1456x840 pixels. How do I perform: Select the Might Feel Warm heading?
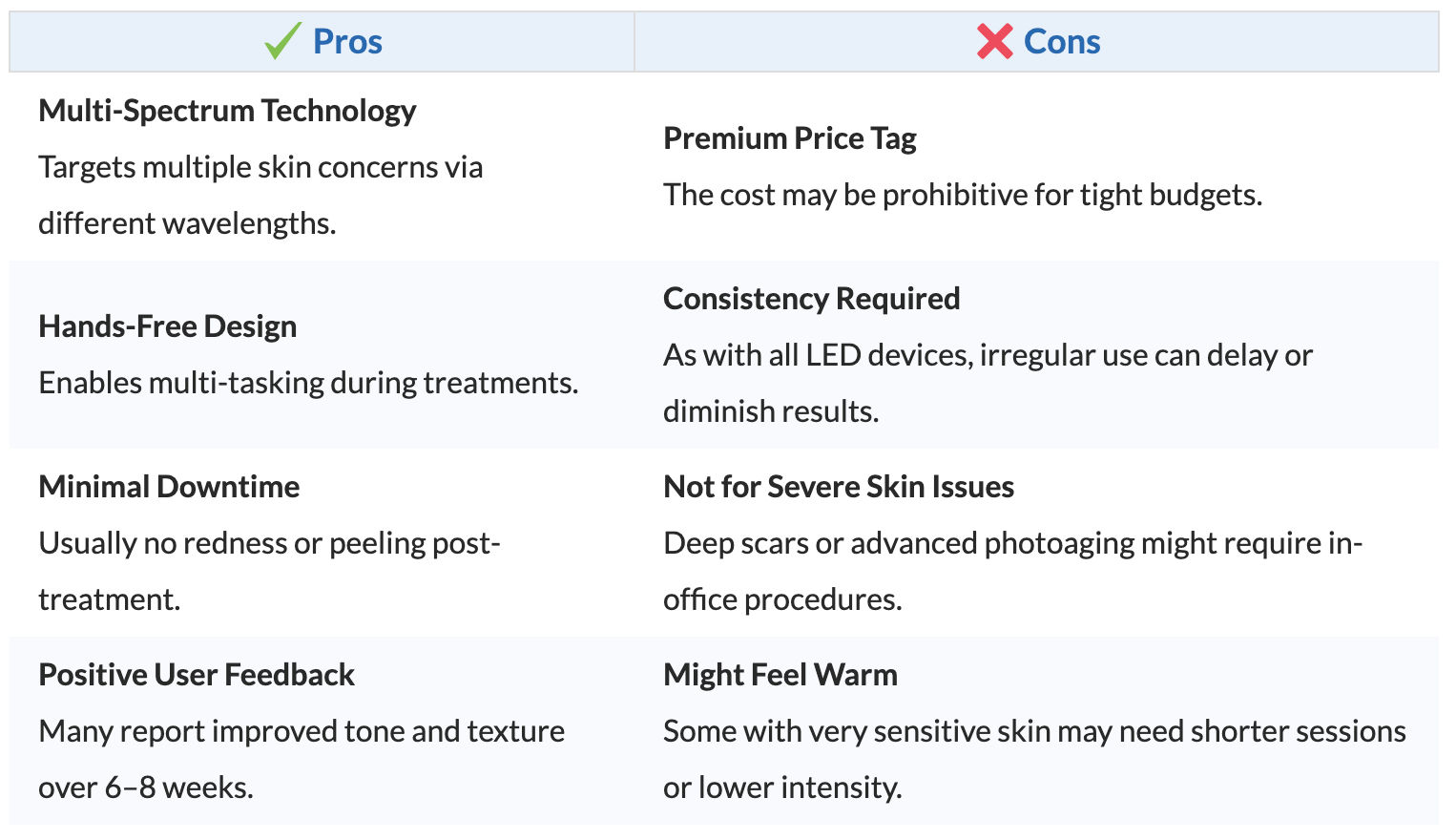(x=780, y=675)
